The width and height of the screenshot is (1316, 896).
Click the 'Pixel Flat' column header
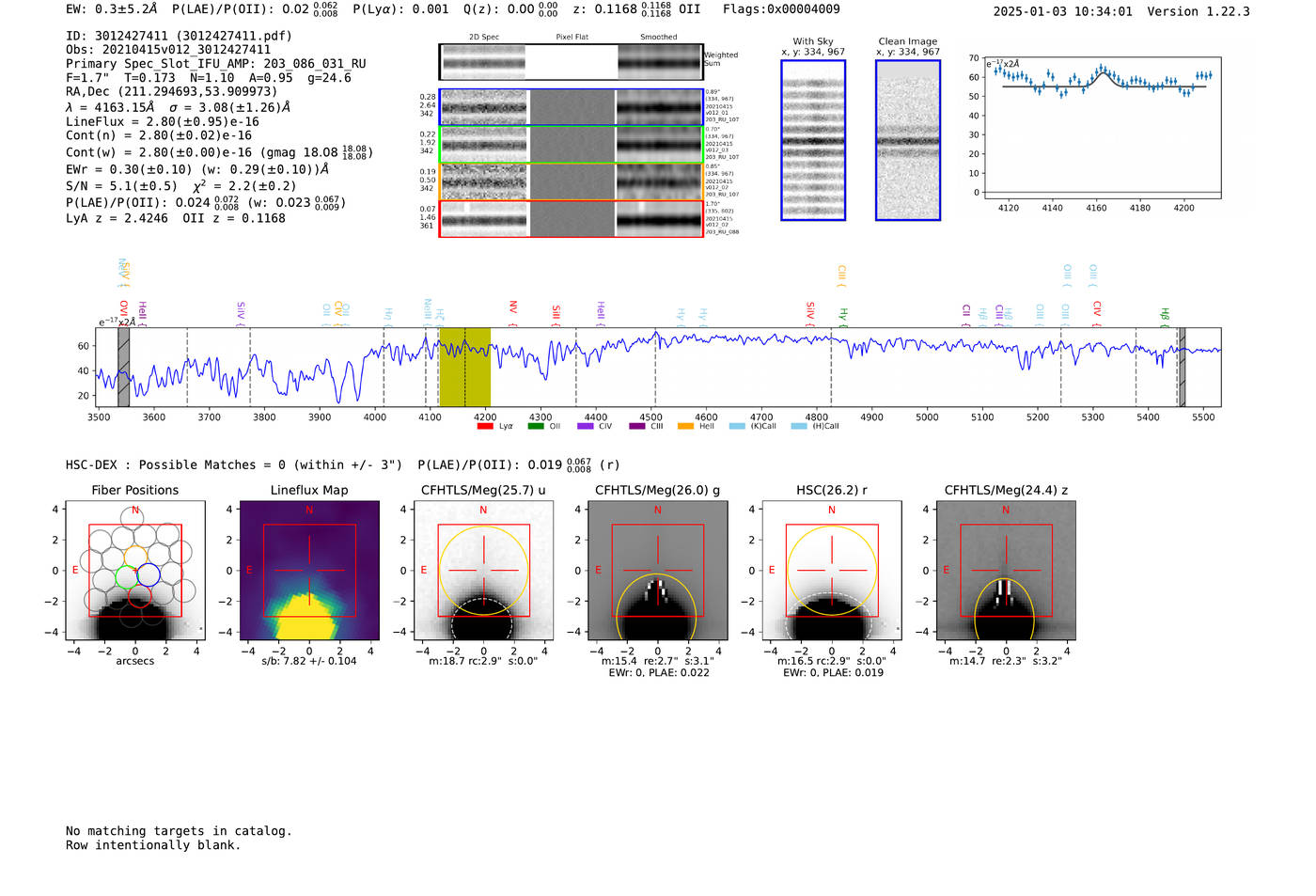(572, 38)
